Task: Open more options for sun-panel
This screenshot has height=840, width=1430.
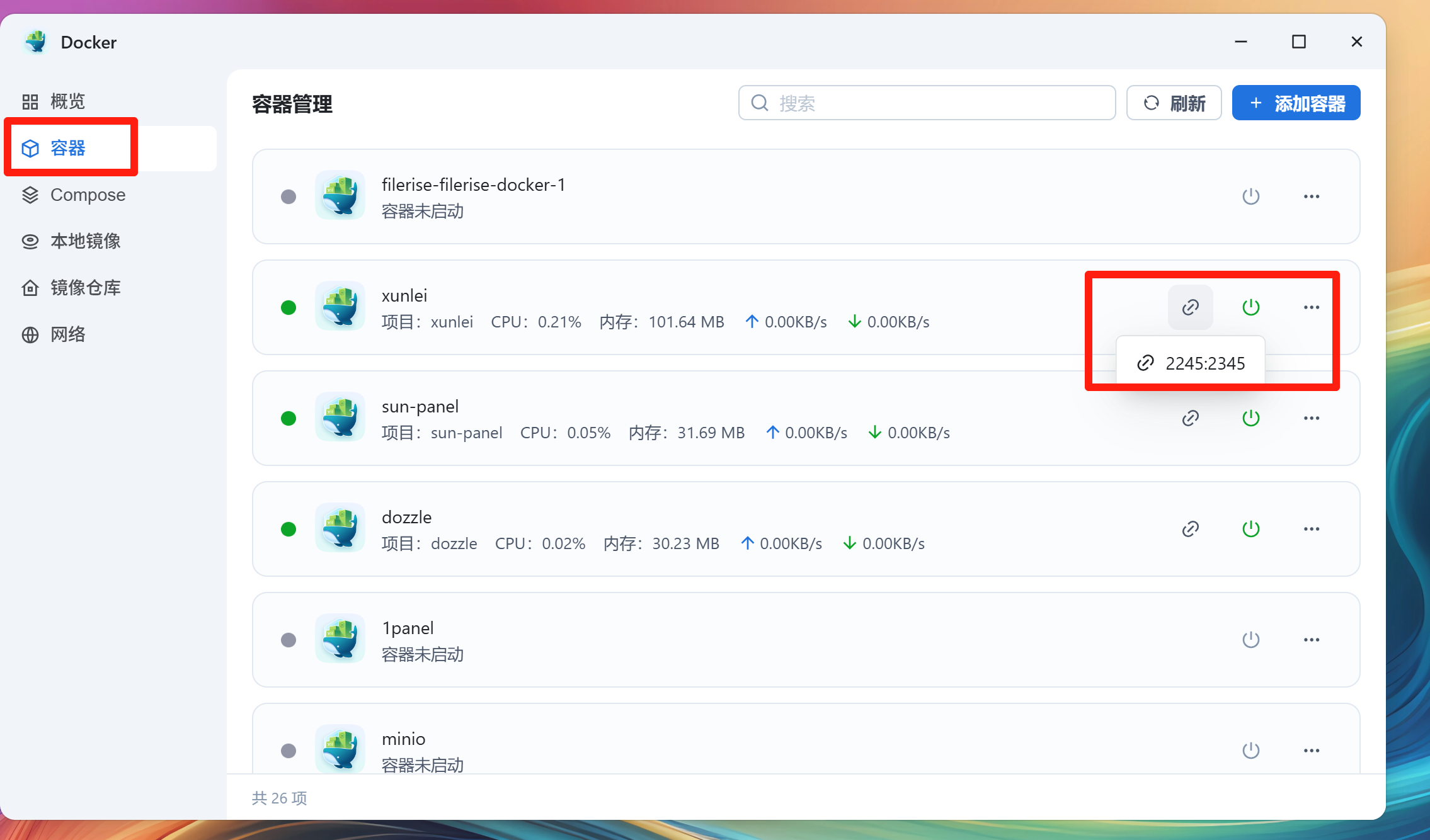Action: [x=1312, y=418]
